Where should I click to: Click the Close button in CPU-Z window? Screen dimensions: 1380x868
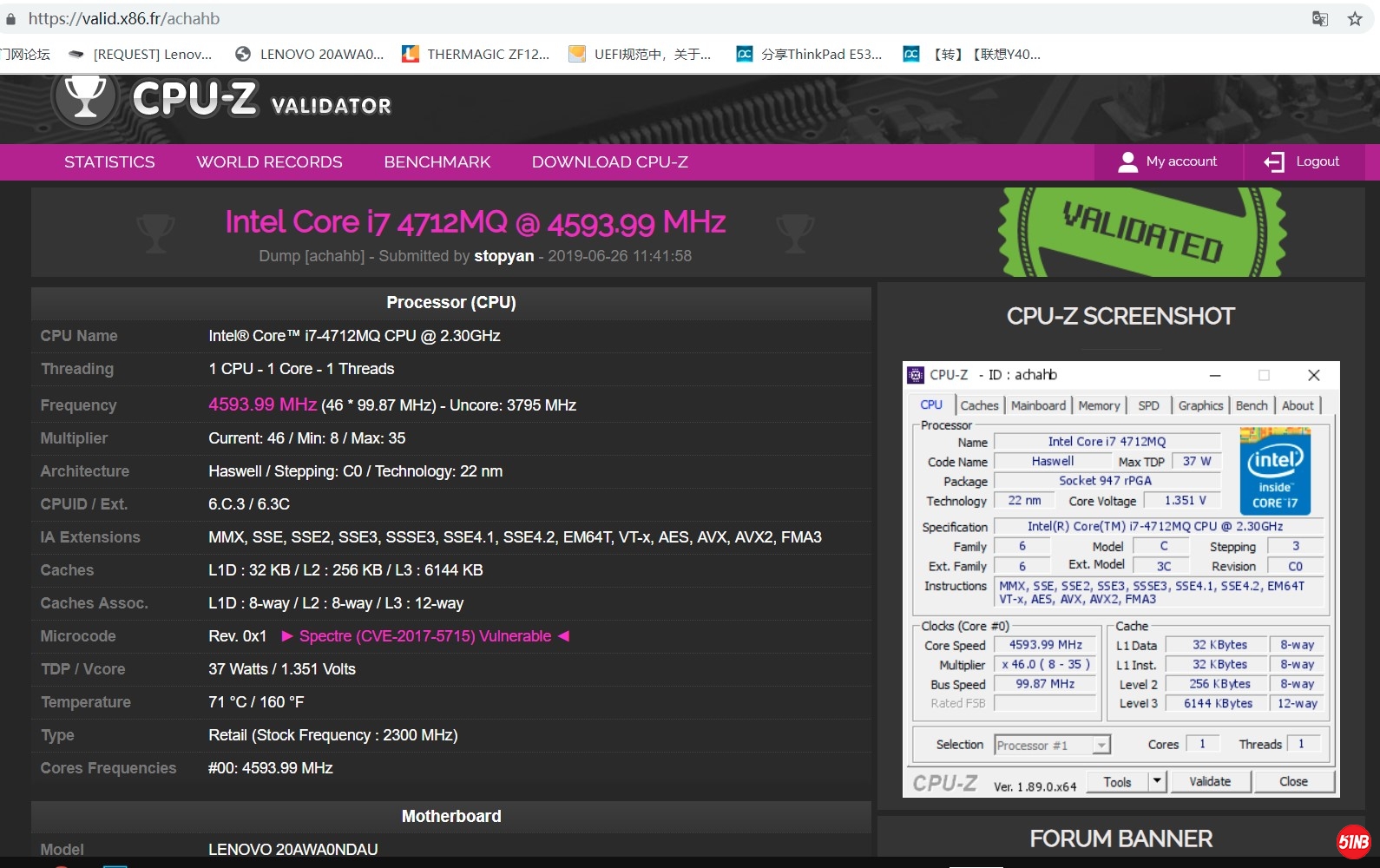click(1293, 782)
